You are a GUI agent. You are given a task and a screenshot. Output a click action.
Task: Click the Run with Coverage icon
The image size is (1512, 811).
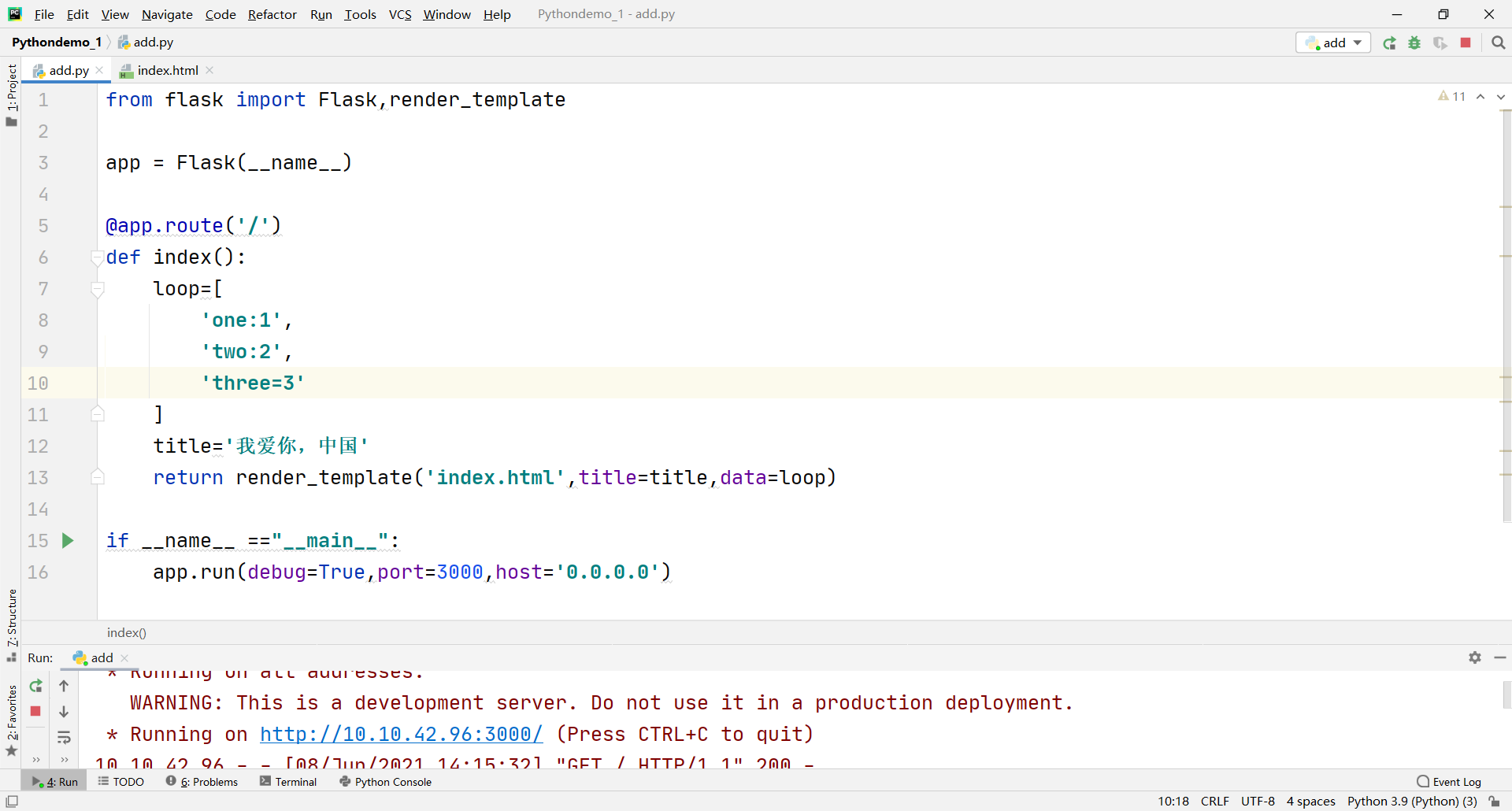1440,43
